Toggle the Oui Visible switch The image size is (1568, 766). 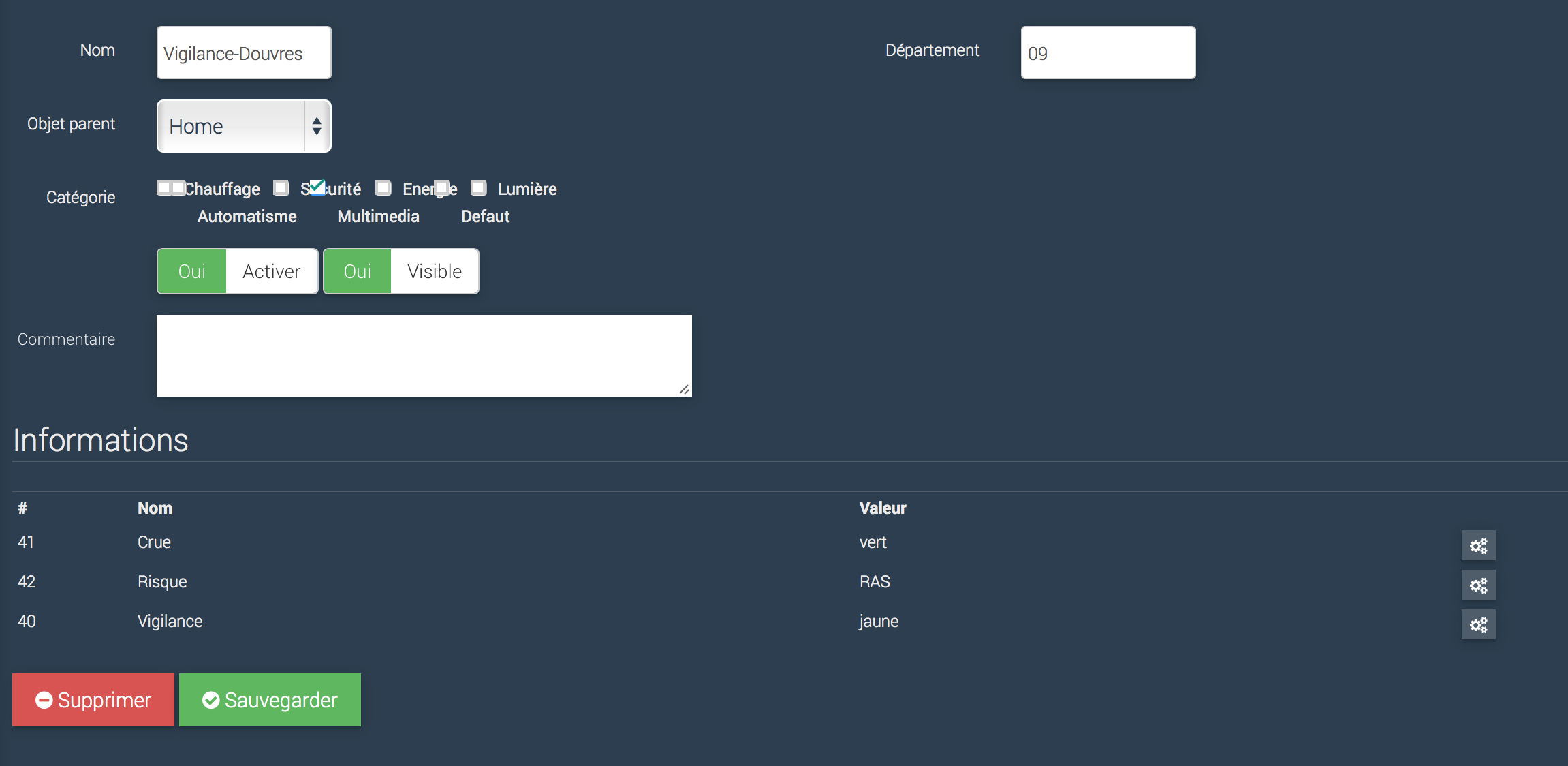(401, 271)
